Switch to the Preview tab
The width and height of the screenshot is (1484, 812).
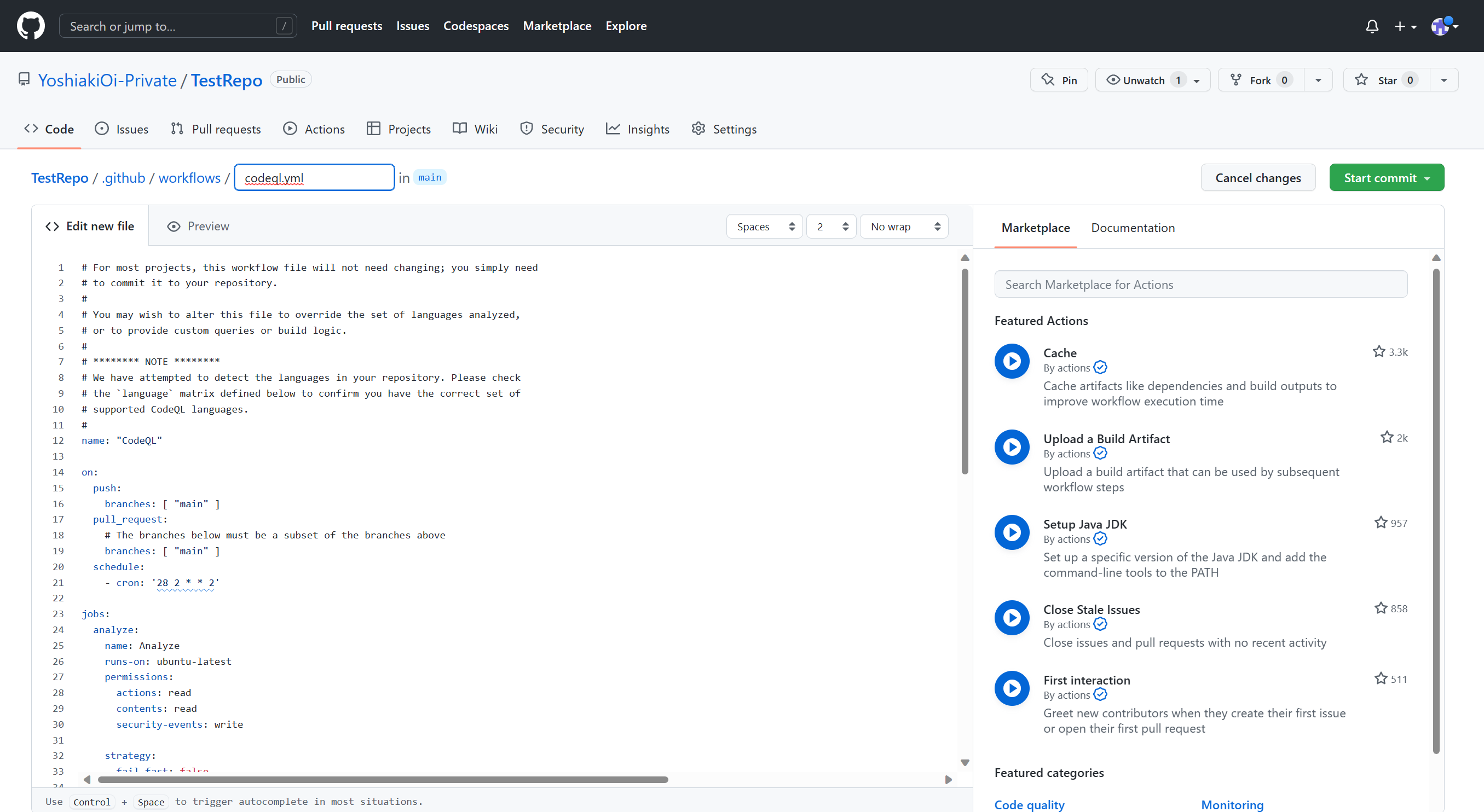198,226
